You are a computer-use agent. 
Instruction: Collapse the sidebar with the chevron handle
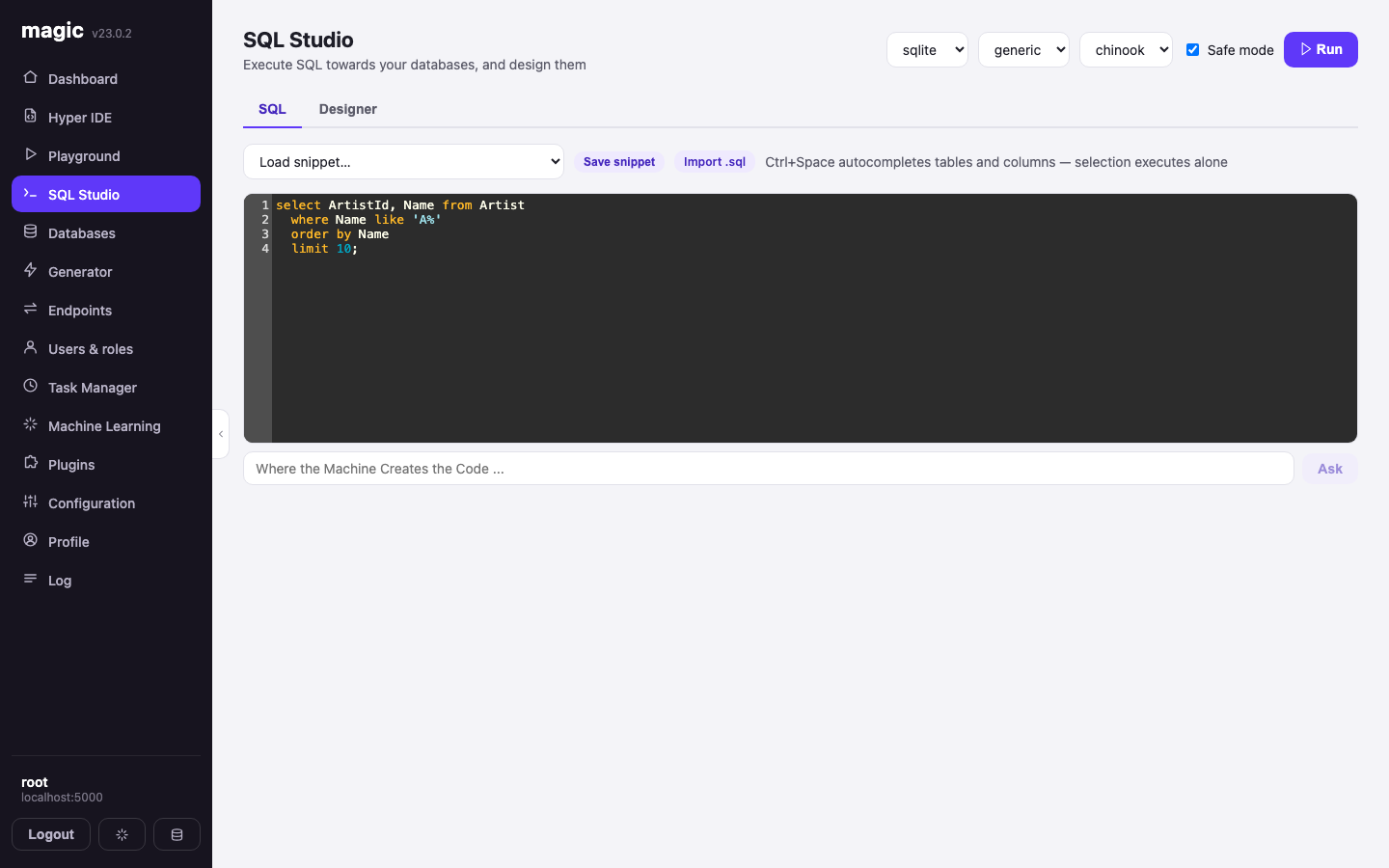[221, 434]
